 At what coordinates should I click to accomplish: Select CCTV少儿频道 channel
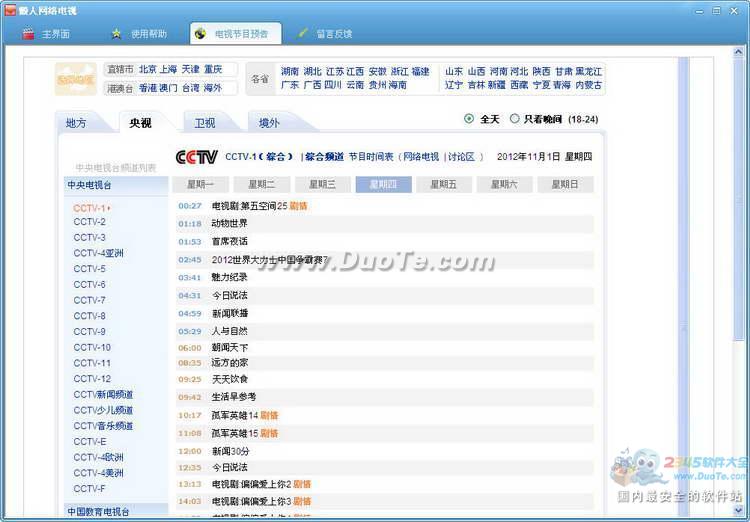pos(103,410)
